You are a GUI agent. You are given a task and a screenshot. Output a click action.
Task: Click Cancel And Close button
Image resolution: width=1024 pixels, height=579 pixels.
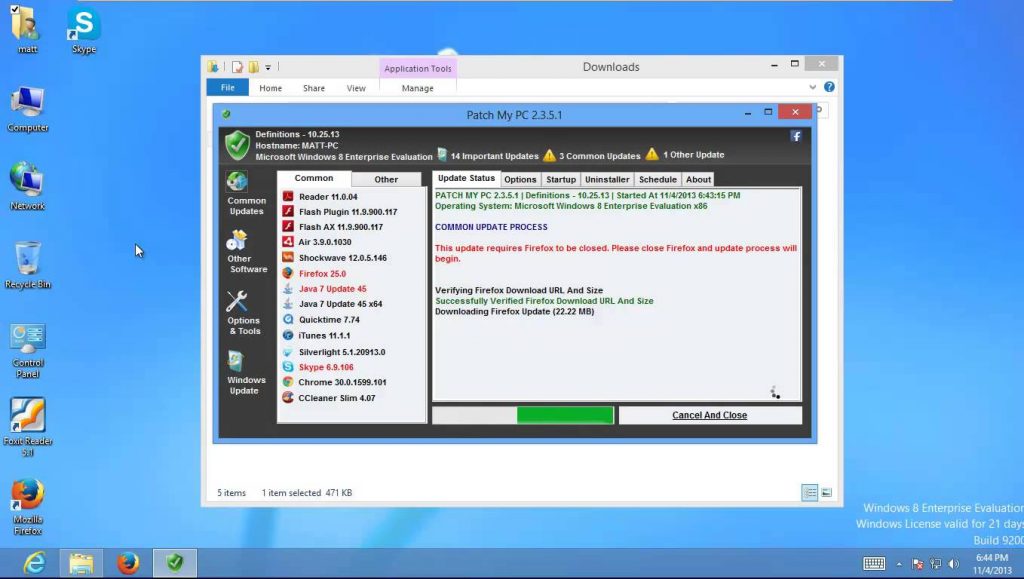710,415
